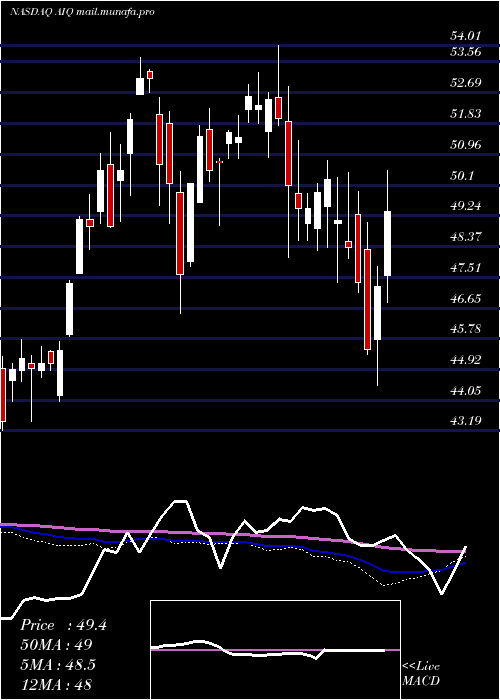Select the 49.24 price level label
Image resolution: width=500 pixels, height=700 pixels.
click(466, 206)
